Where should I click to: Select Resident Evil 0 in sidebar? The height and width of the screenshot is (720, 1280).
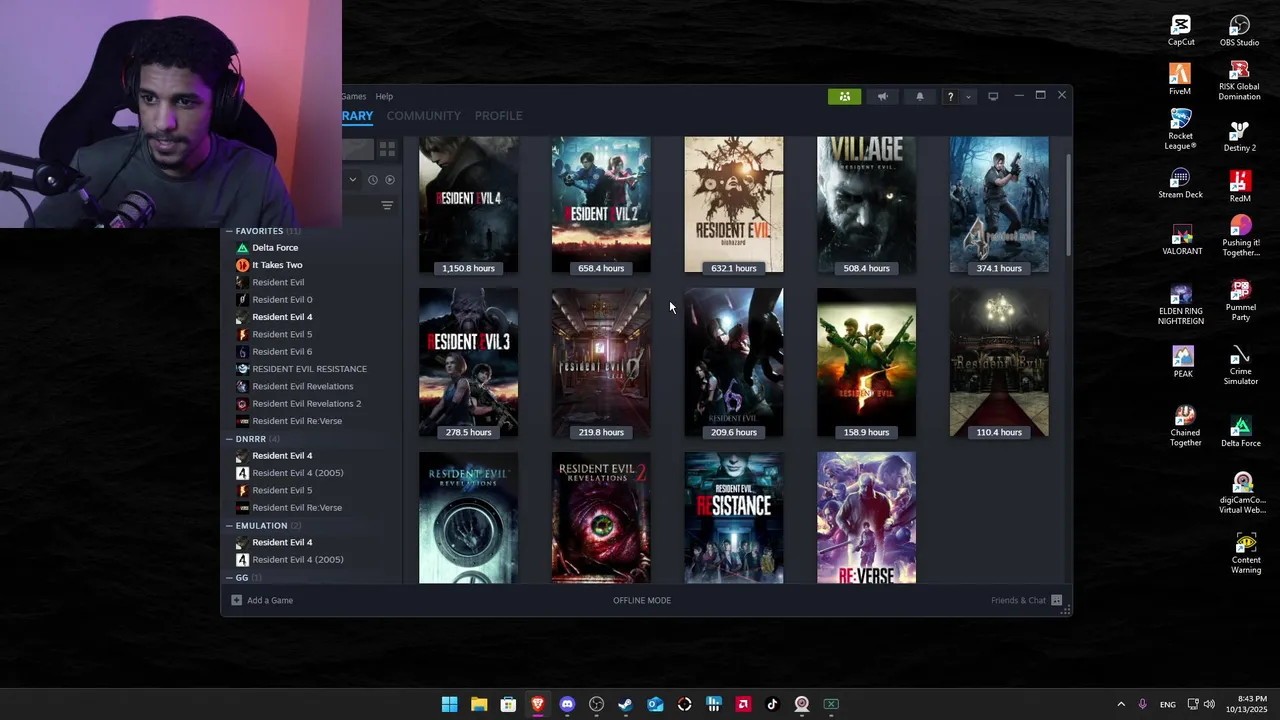tap(282, 299)
